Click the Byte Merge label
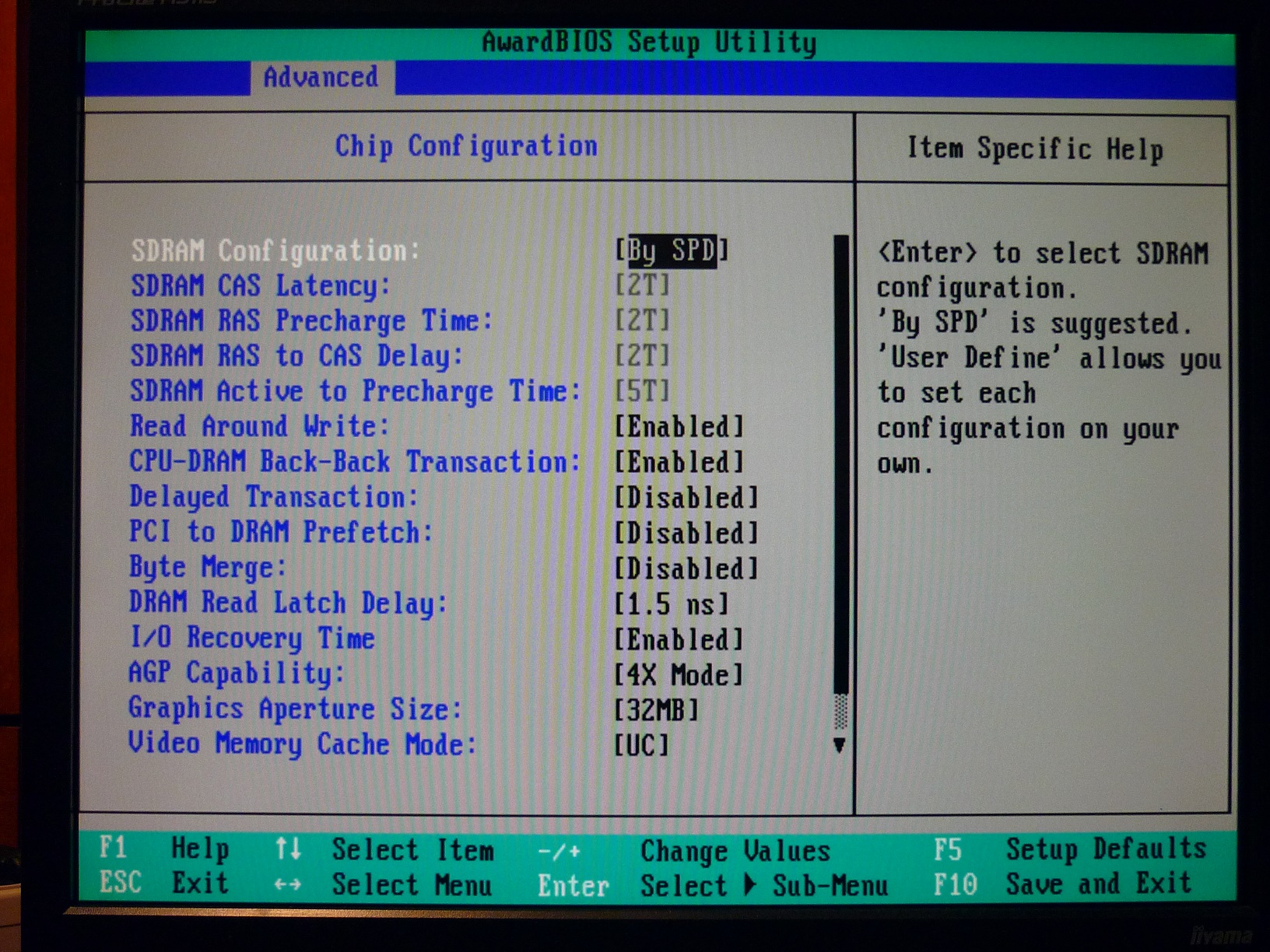The image size is (1270, 952). point(208,568)
